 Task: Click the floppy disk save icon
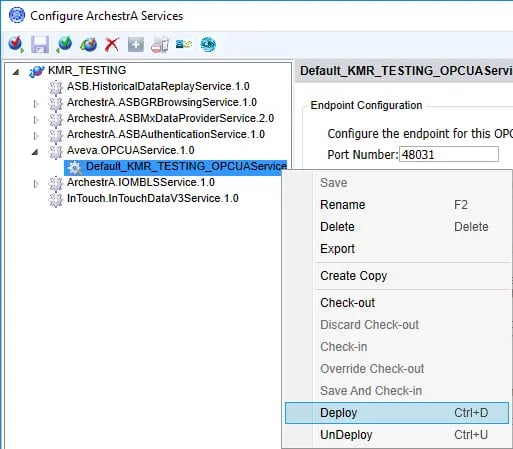[40, 44]
